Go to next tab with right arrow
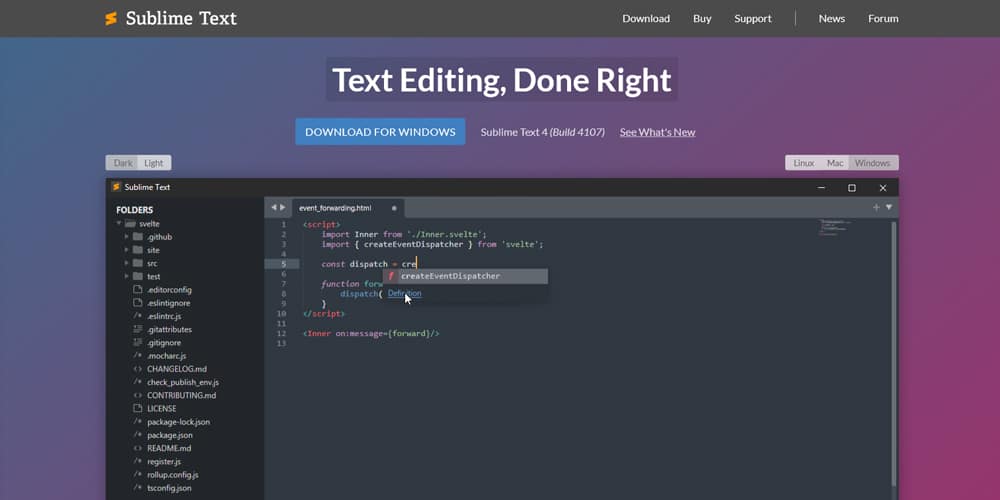 283,207
